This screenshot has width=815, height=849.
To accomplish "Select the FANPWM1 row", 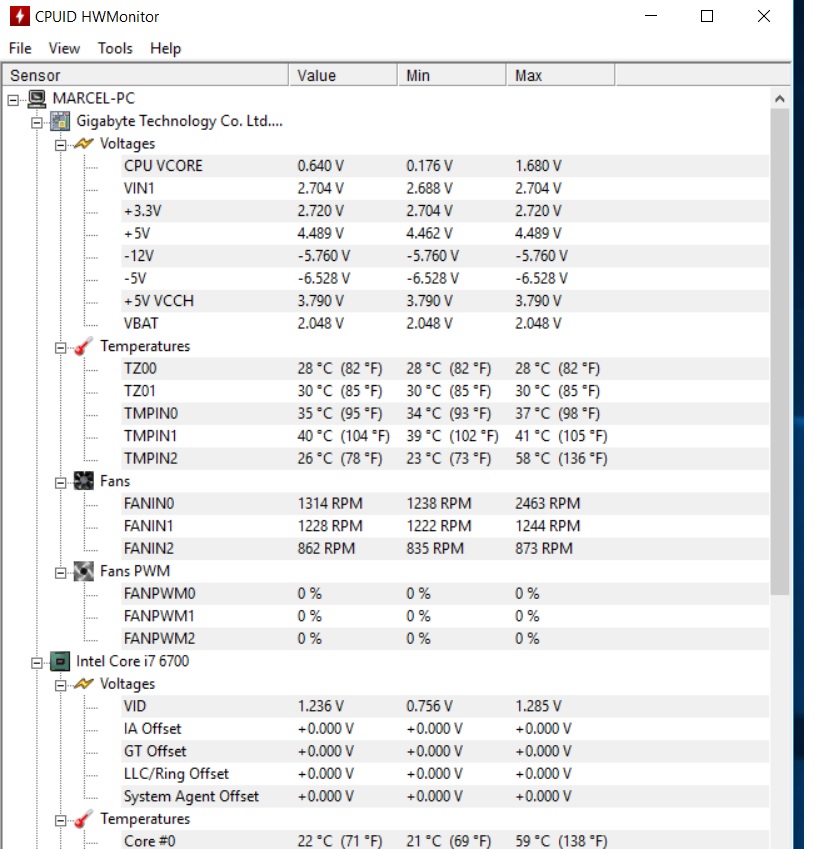I will (x=445, y=617).
